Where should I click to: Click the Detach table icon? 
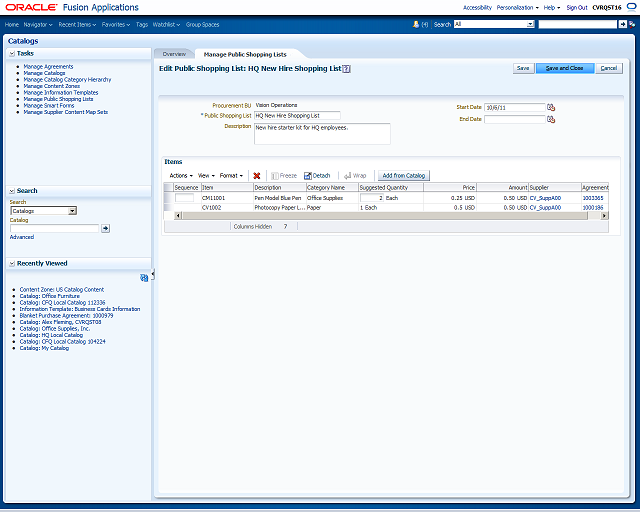(x=308, y=176)
